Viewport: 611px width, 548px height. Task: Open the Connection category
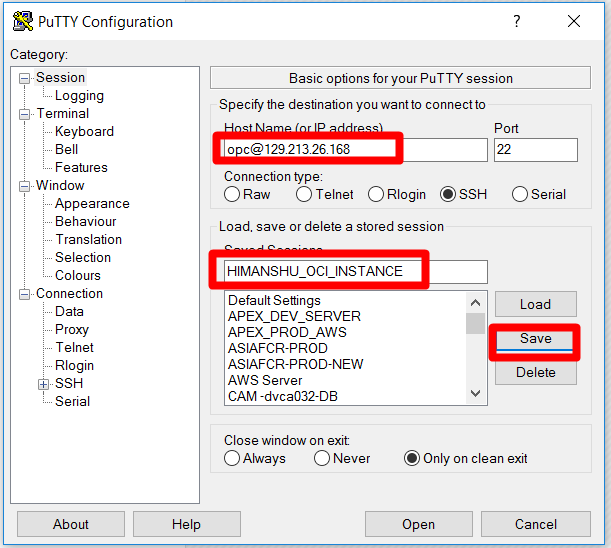69,293
